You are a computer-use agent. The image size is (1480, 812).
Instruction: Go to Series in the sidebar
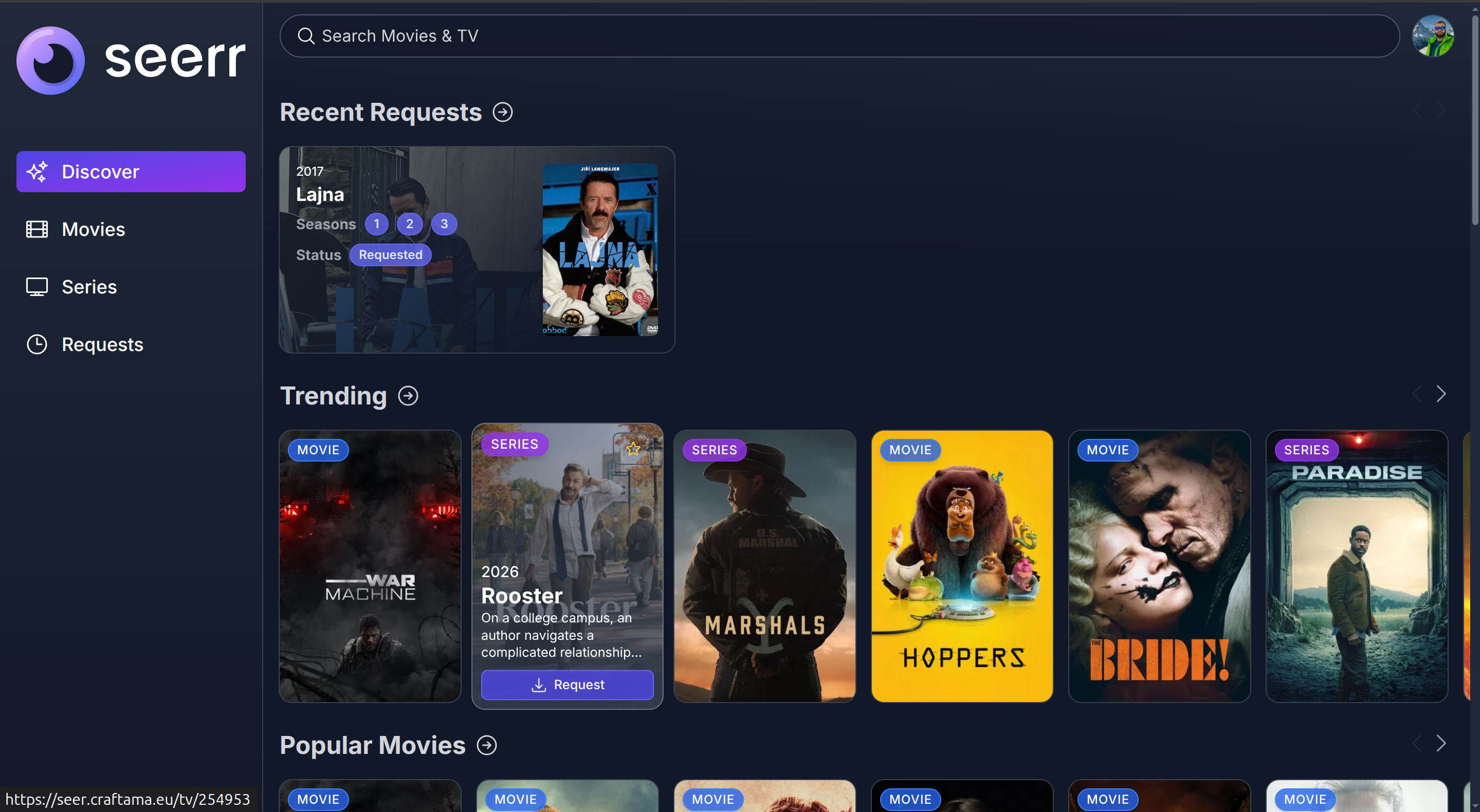coord(89,287)
